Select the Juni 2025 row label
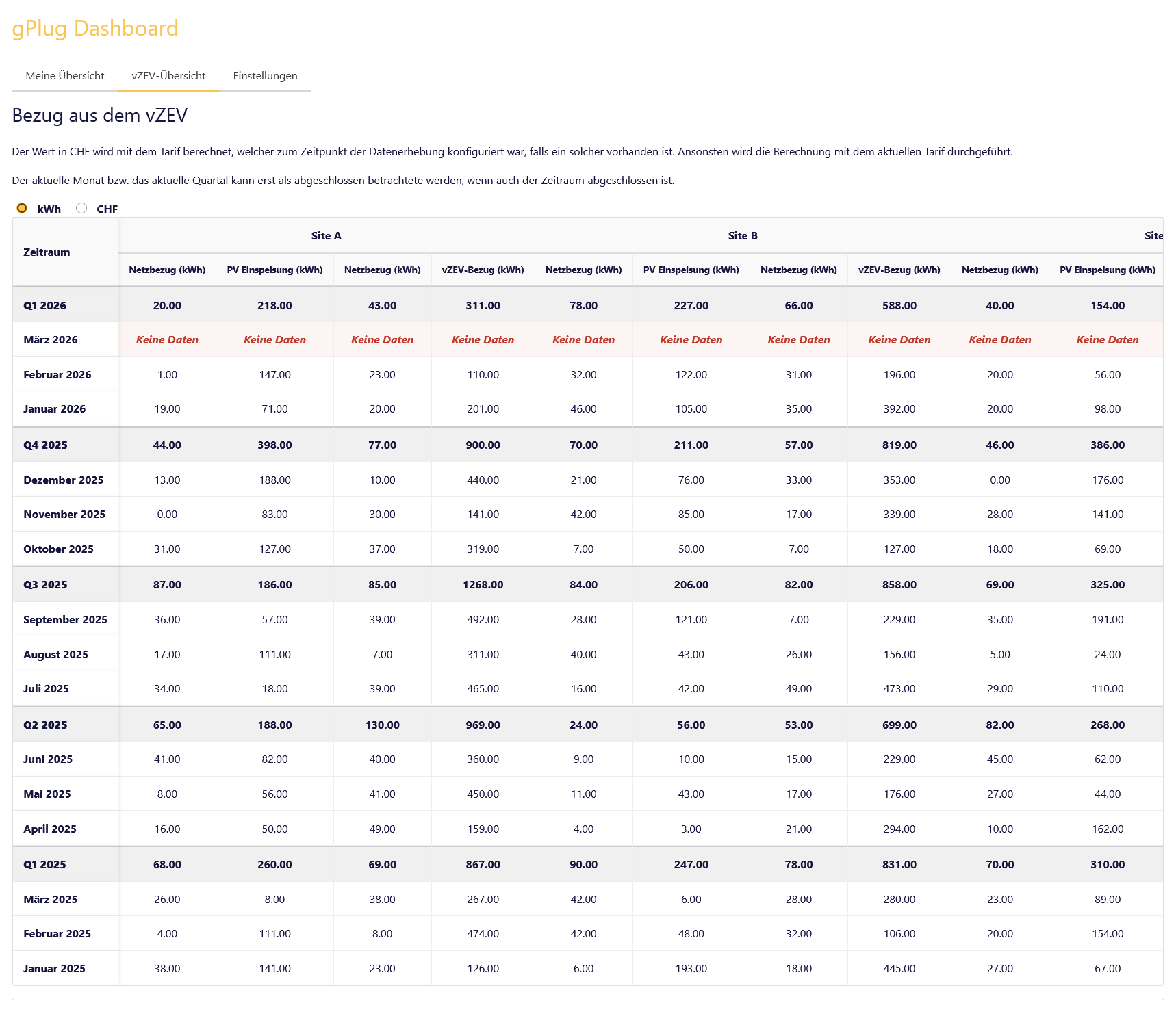Image resolution: width=1176 pixels, height=1014 pixels. [48, 759]
